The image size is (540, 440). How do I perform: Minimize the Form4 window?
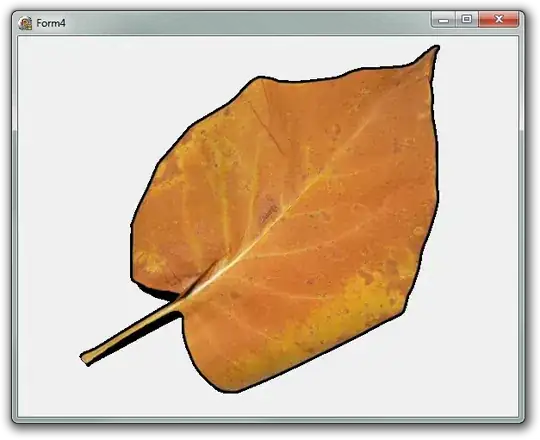[x=444, y=19]
